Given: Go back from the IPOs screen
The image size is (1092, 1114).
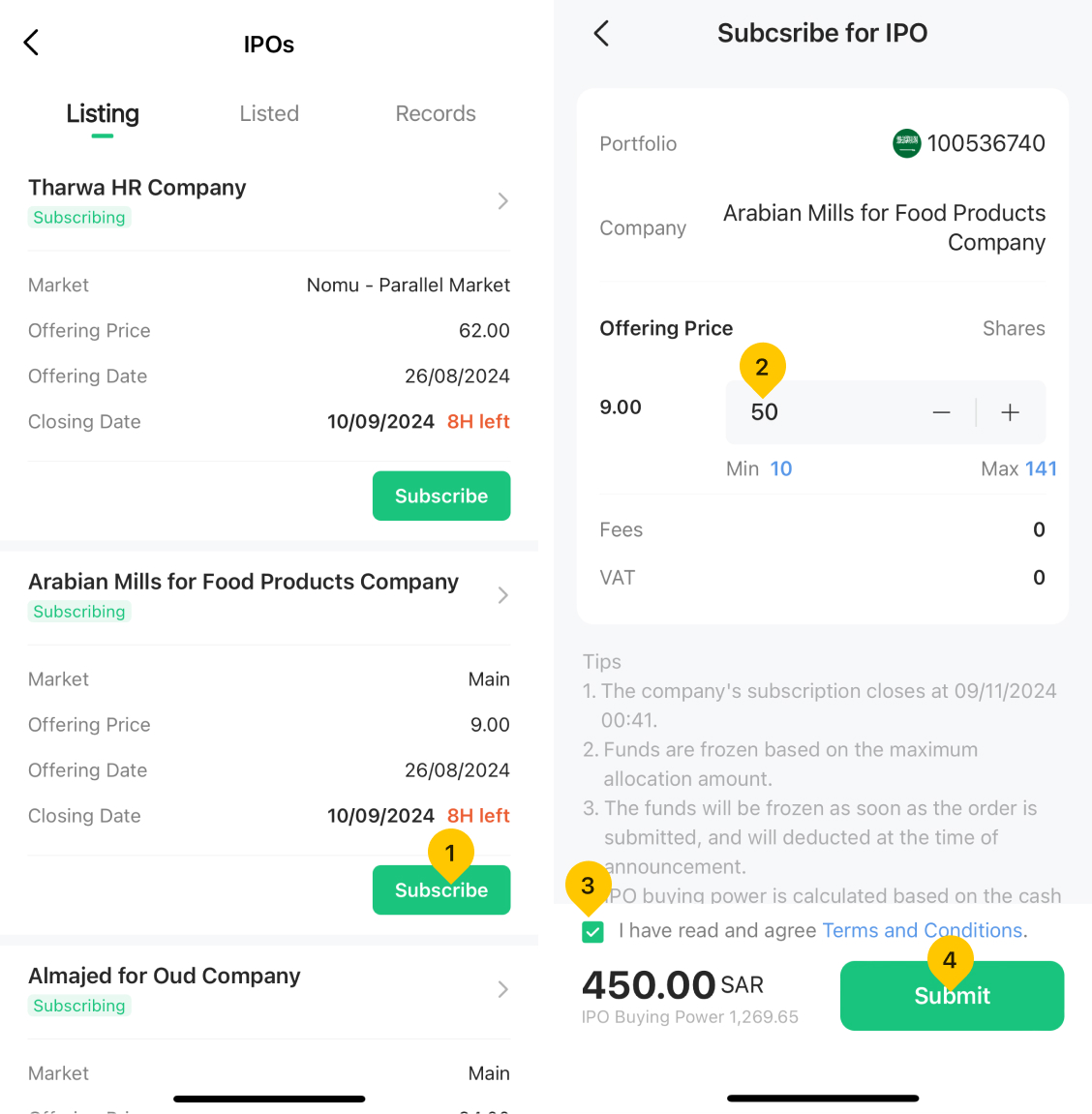Looking at the screenshot, I should point(31,43).
